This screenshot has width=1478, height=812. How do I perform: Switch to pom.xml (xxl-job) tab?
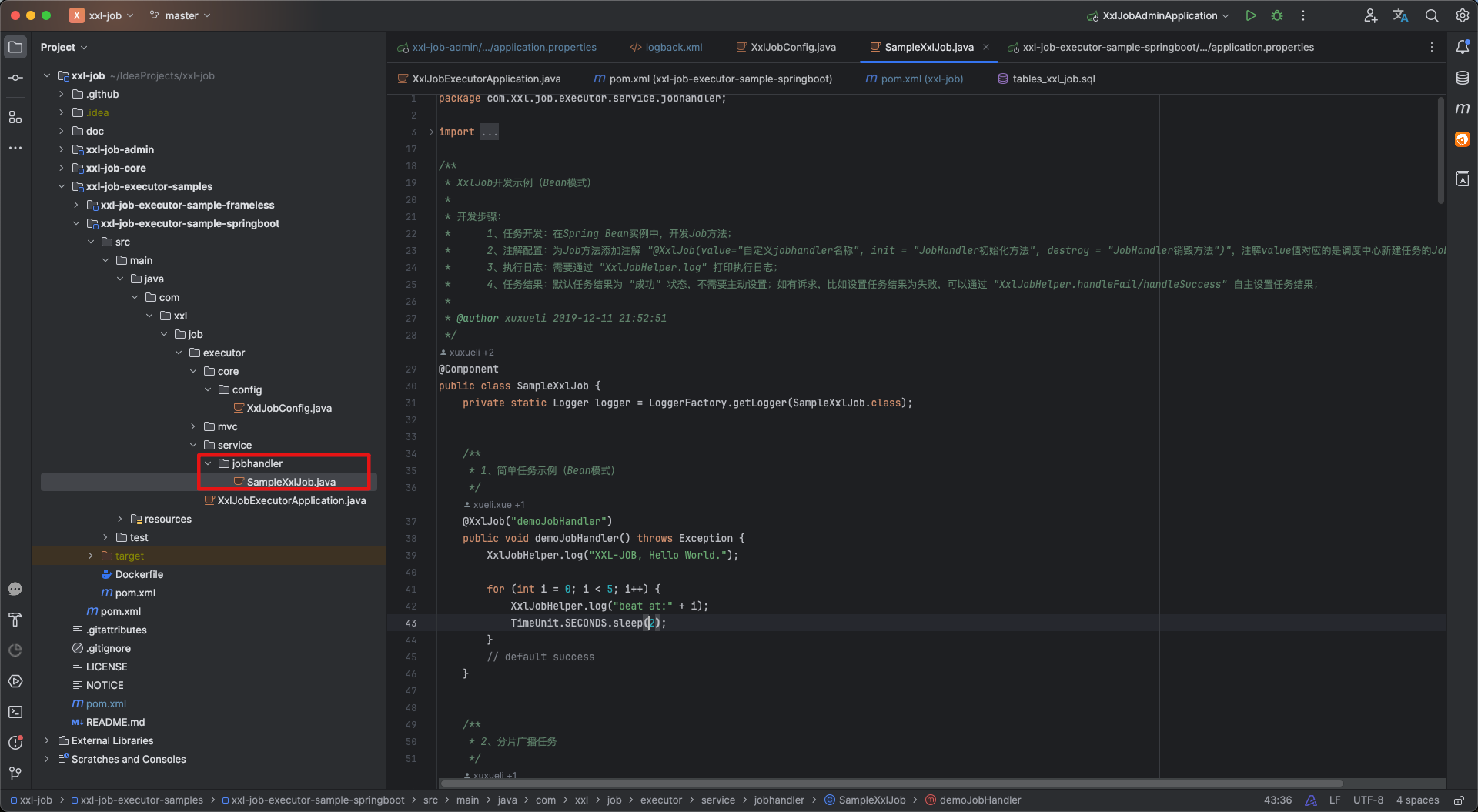[915, 79]
